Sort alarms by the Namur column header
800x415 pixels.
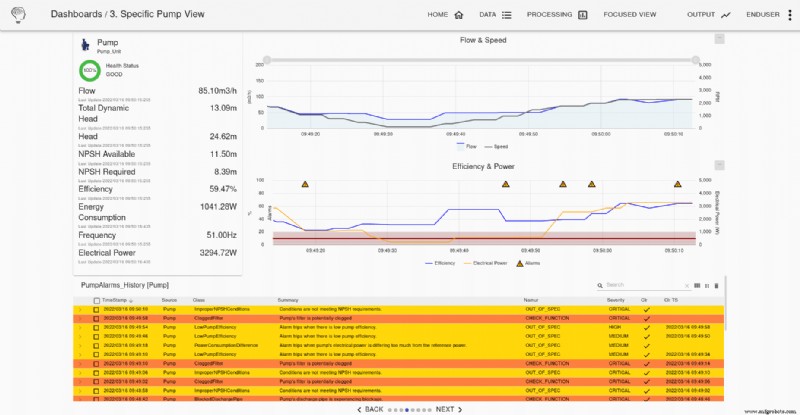[531, 301]
